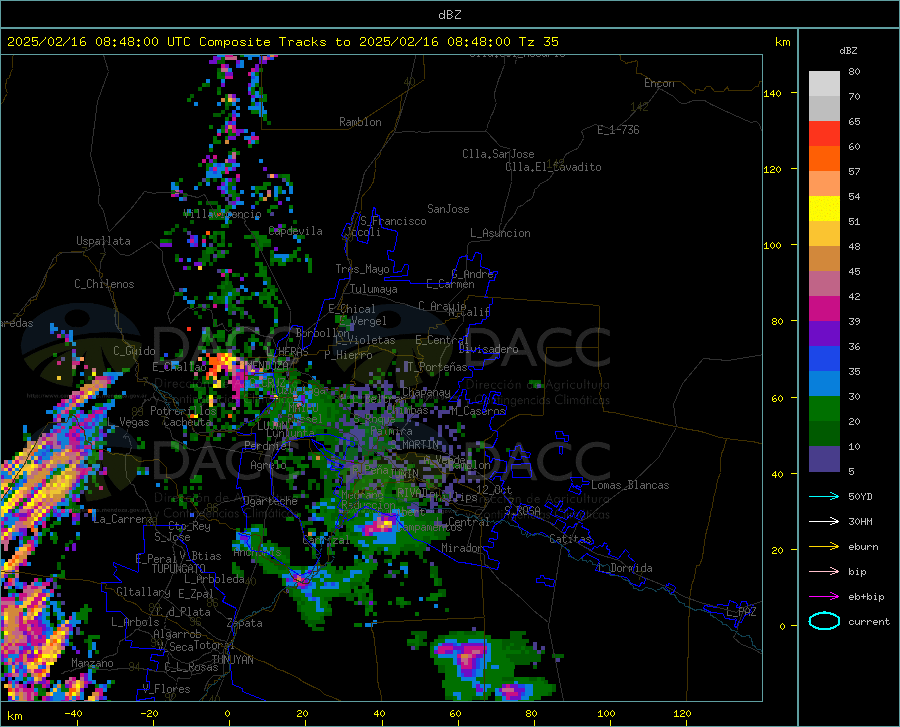Pick the red 60-65 dBZ swatch
The image size is (900, 727).
(824, 134)
